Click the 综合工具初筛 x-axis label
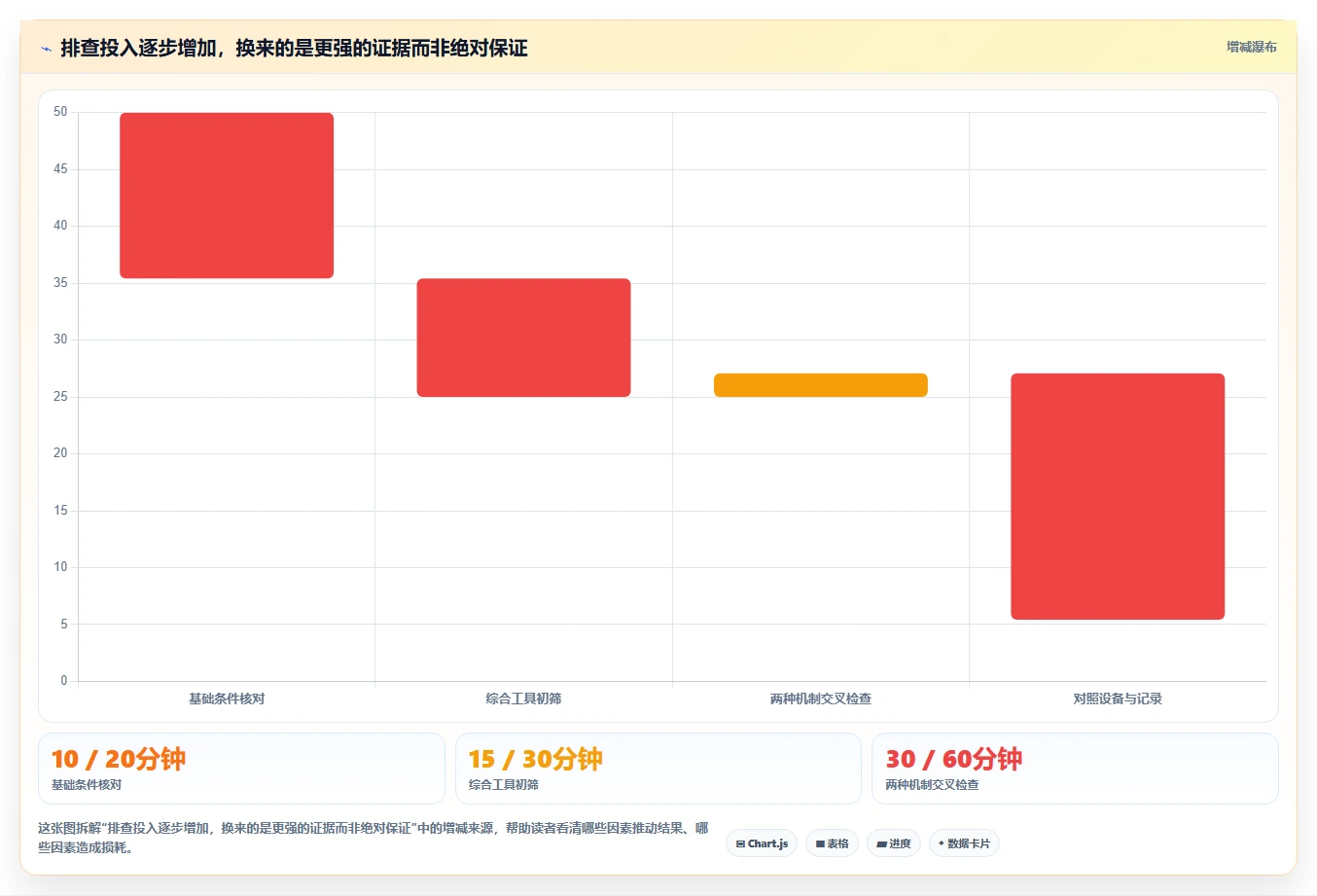Screen dimensions: 1317x896 (x=523, y=699)
